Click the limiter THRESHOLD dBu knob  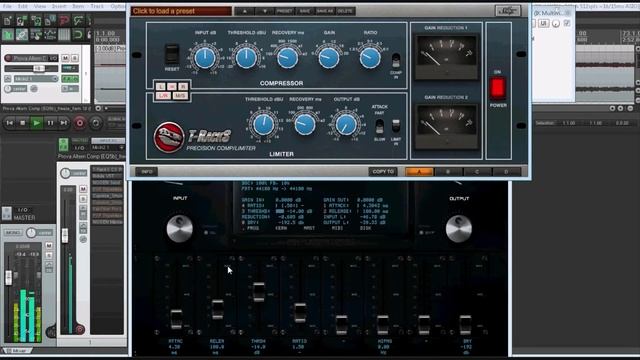[264, 124]
